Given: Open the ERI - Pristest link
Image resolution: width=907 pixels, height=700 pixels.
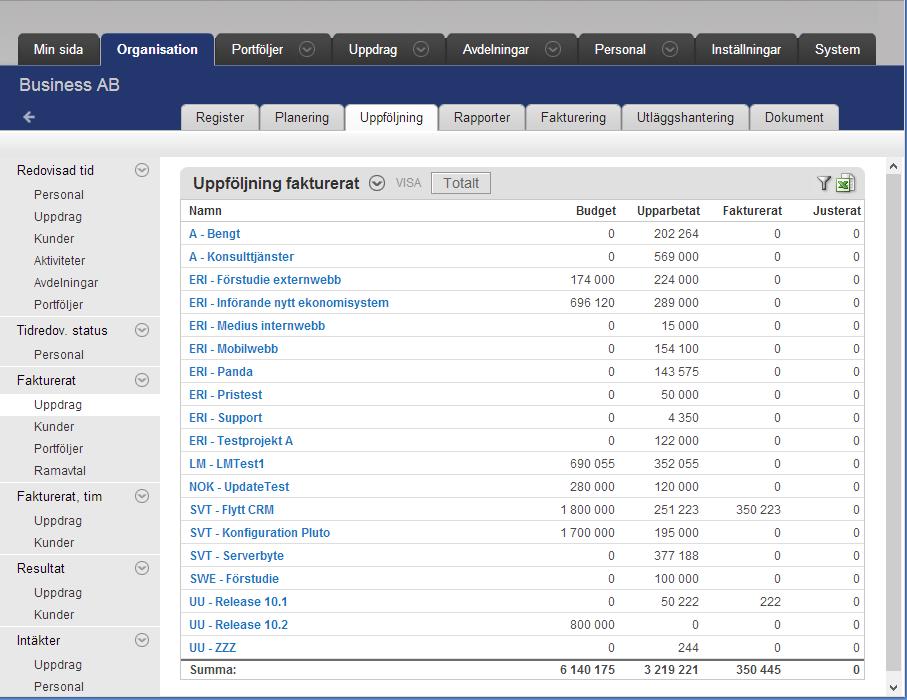Looking at the screenshot, I should (226, 395).
